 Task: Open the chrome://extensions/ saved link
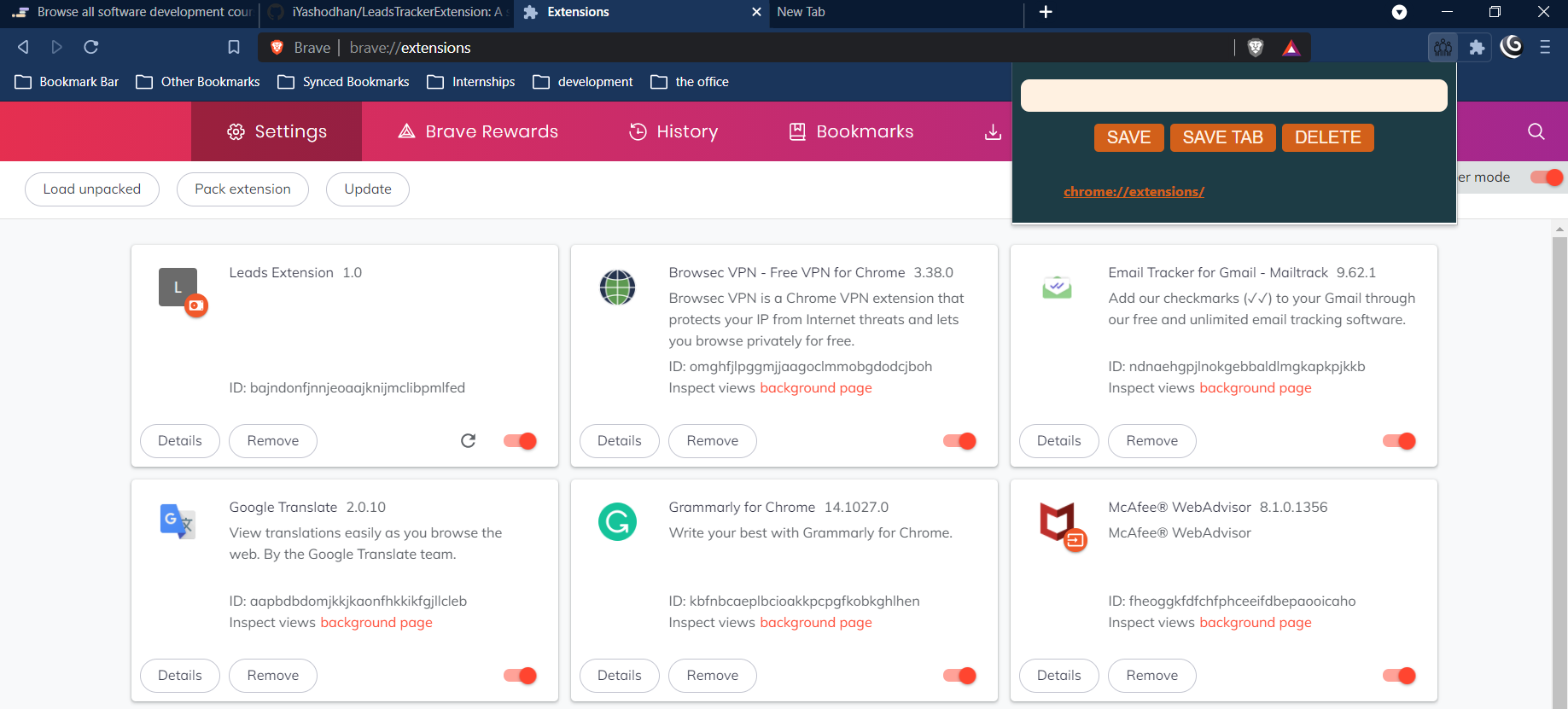1134,191
